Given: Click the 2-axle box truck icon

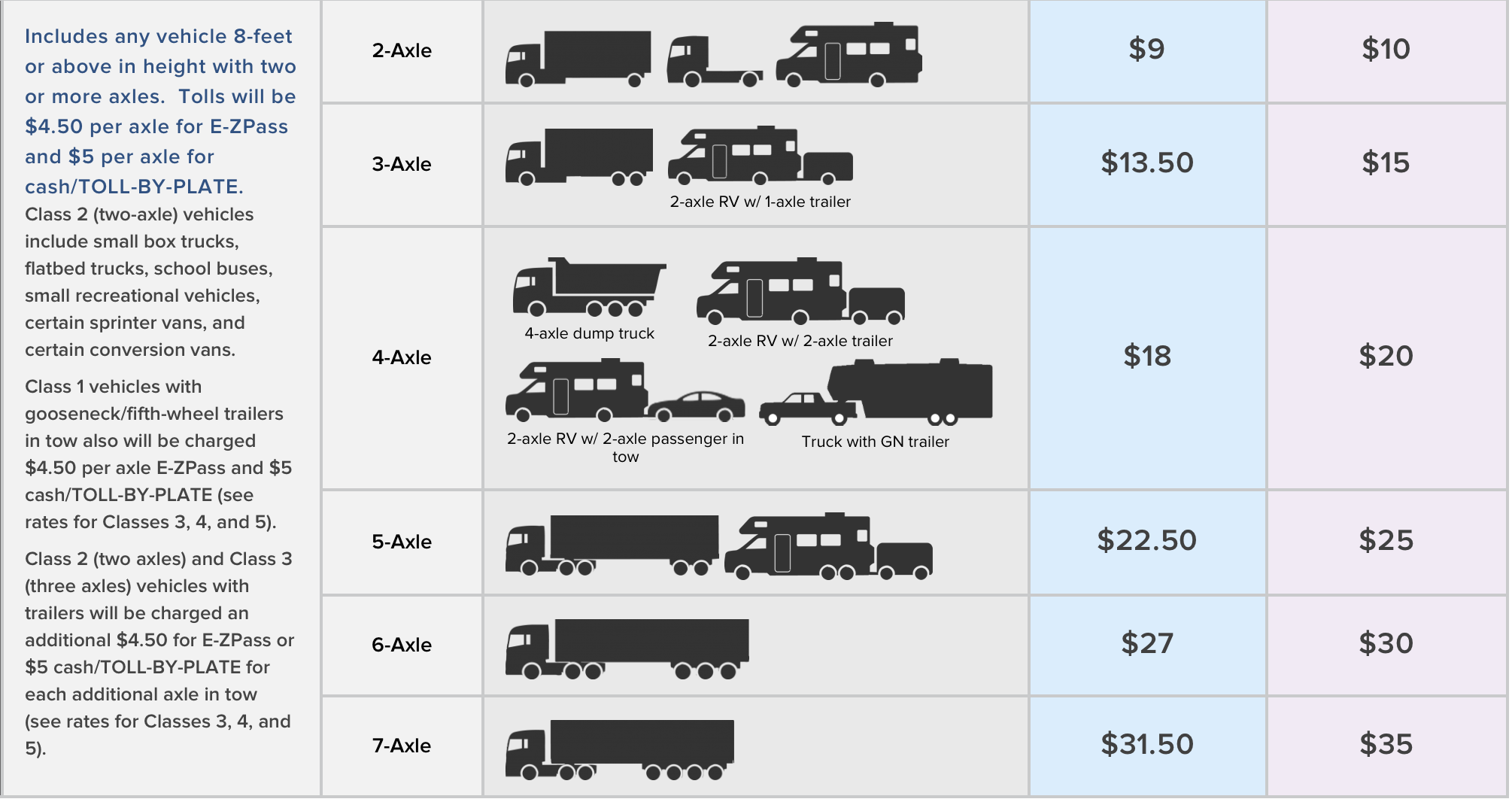Looking at the screenshot, I should tap(578, 59).
